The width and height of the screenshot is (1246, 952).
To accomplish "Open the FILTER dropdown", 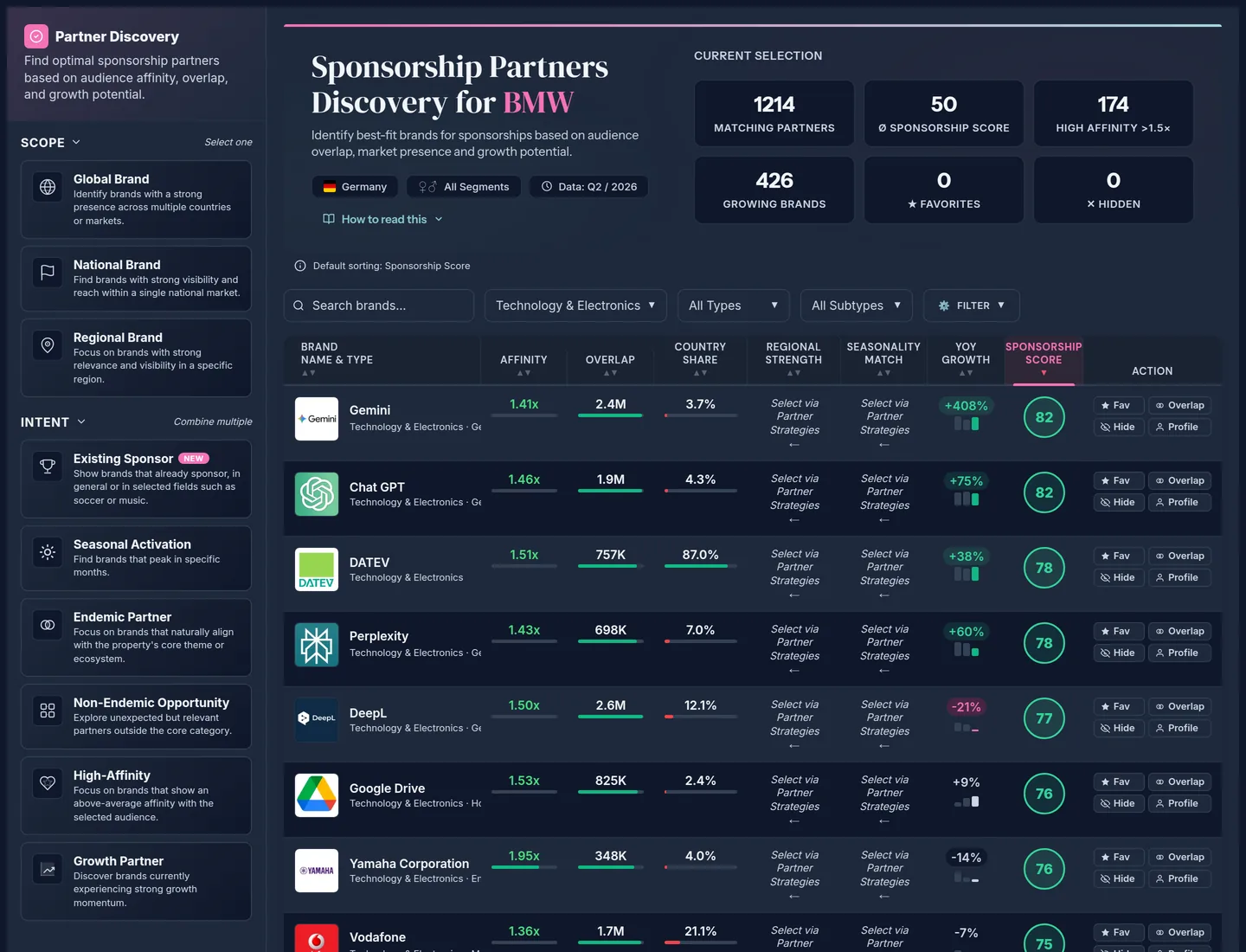I will coord(972,306).
